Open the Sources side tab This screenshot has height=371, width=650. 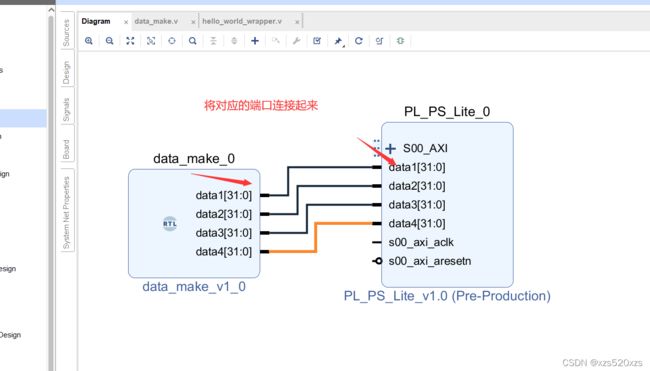coord(67,32)
